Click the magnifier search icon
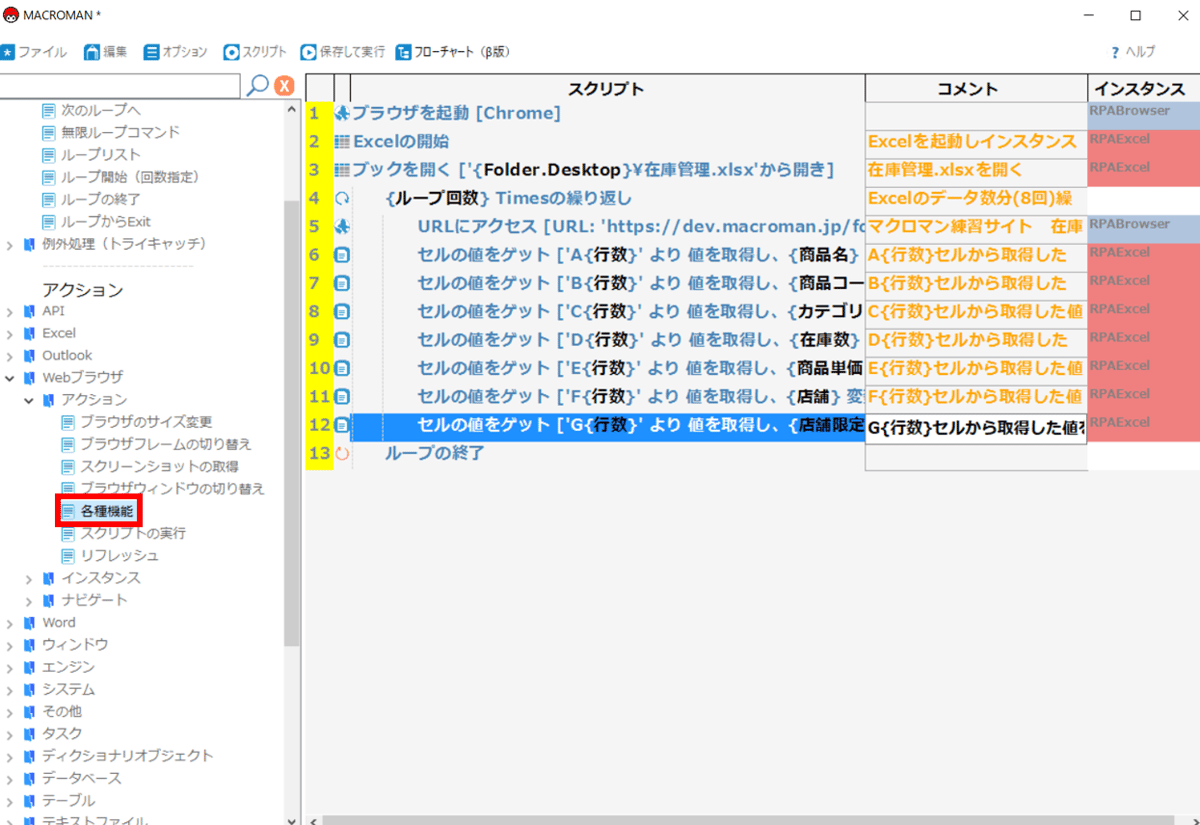The image size is (1200, 825). [x=257, y=86]
